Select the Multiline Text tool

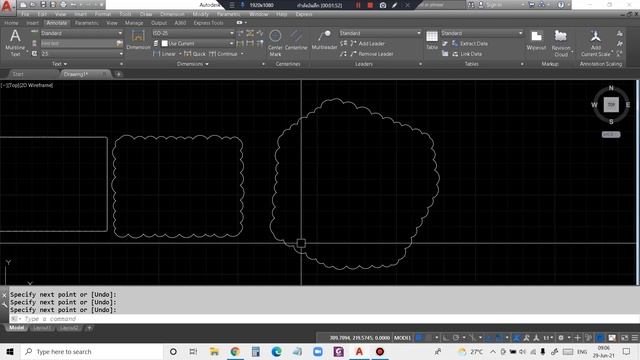click(15, 42)
